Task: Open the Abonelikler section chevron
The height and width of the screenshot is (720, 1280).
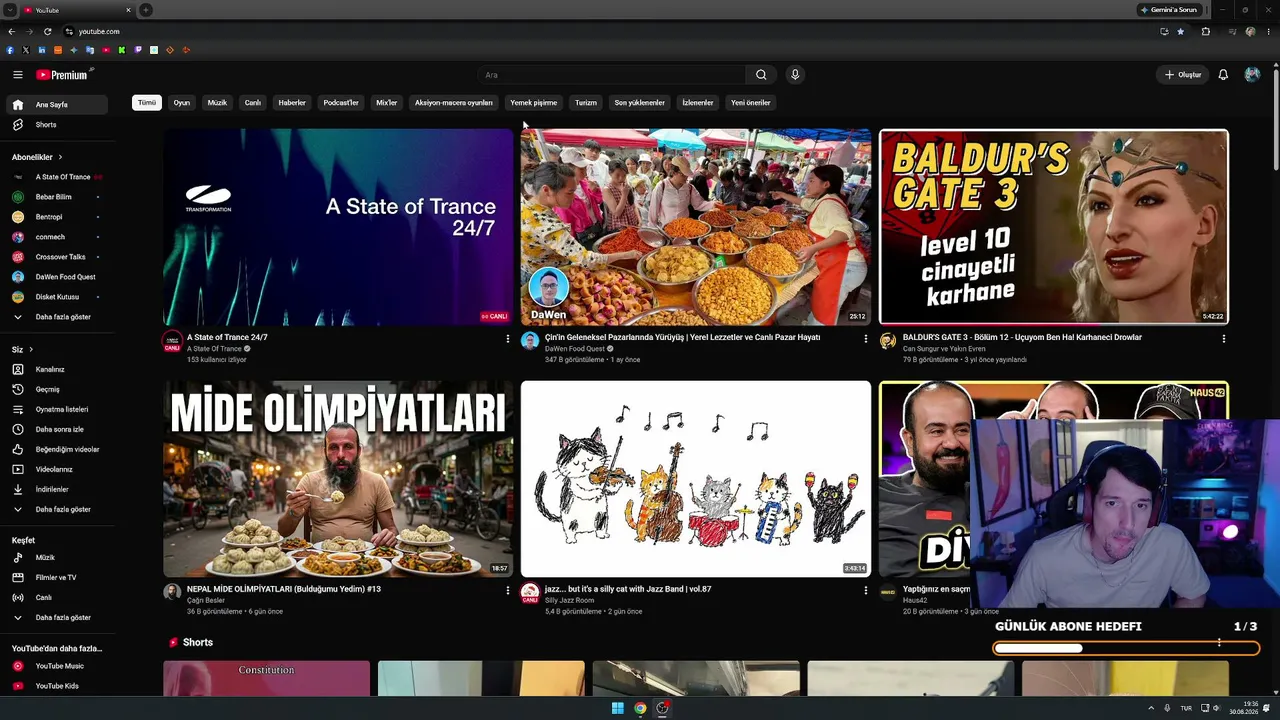Action: (x=60, y=157)
